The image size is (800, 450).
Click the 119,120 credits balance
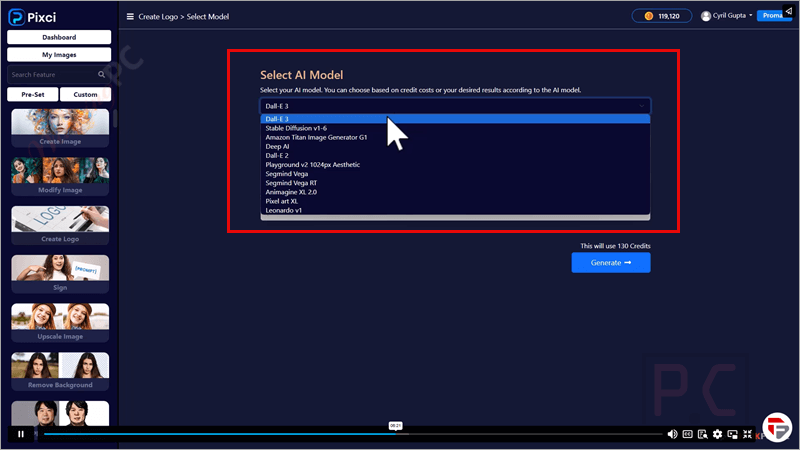coord(662,16)
